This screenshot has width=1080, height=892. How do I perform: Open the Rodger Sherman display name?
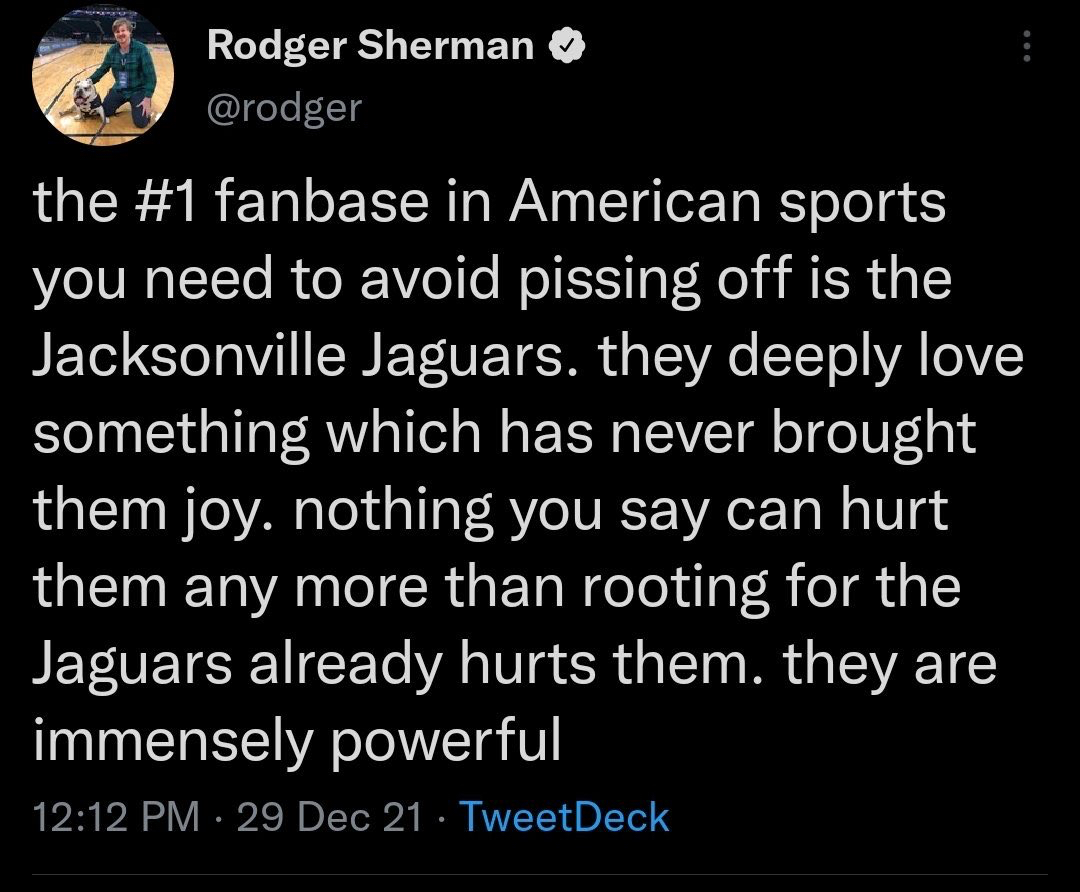coord(370,45)
